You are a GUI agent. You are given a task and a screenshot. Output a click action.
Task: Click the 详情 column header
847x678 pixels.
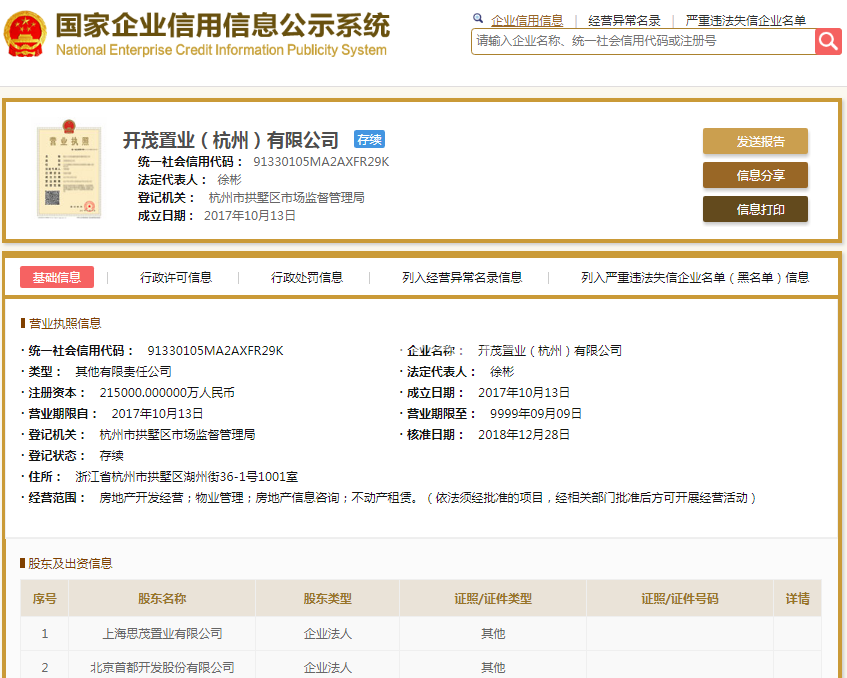[x=797, y=598]
